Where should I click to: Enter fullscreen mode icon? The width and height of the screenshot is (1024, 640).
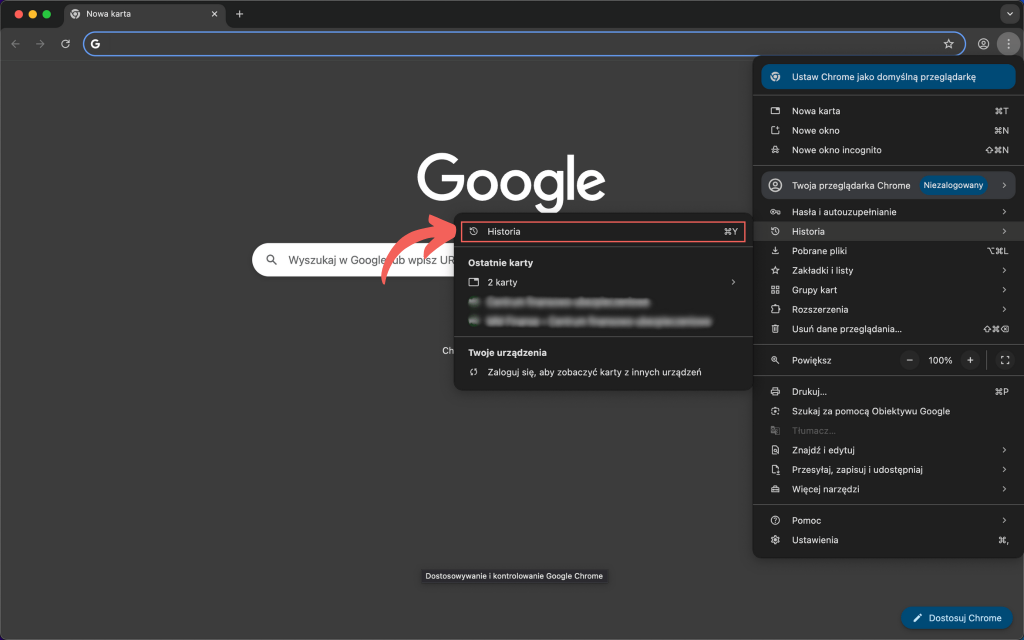pos(1005,360)
